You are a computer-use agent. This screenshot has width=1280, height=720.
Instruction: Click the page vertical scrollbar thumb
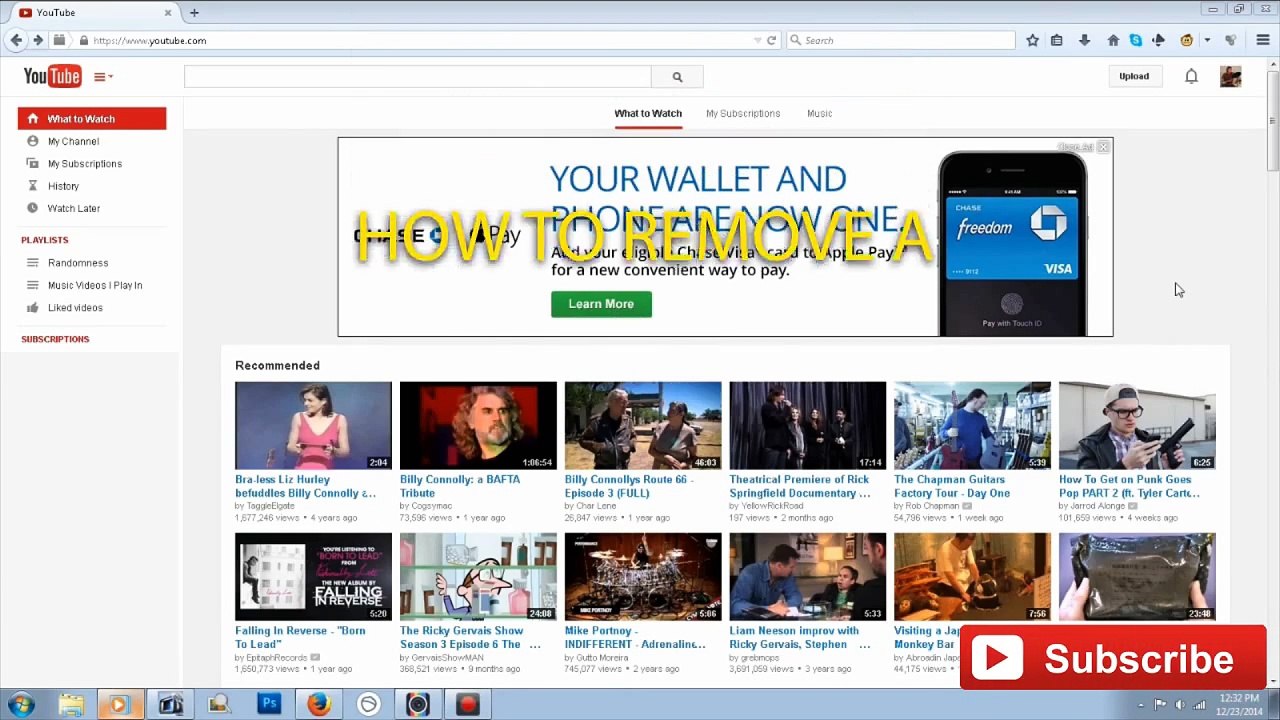point(1272,120)
